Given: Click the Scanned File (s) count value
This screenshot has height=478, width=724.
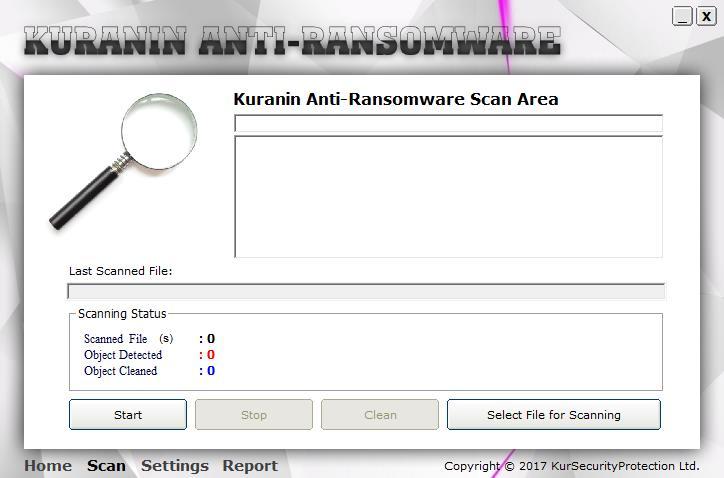Looking at the screenshot, I should coord(211,339).
